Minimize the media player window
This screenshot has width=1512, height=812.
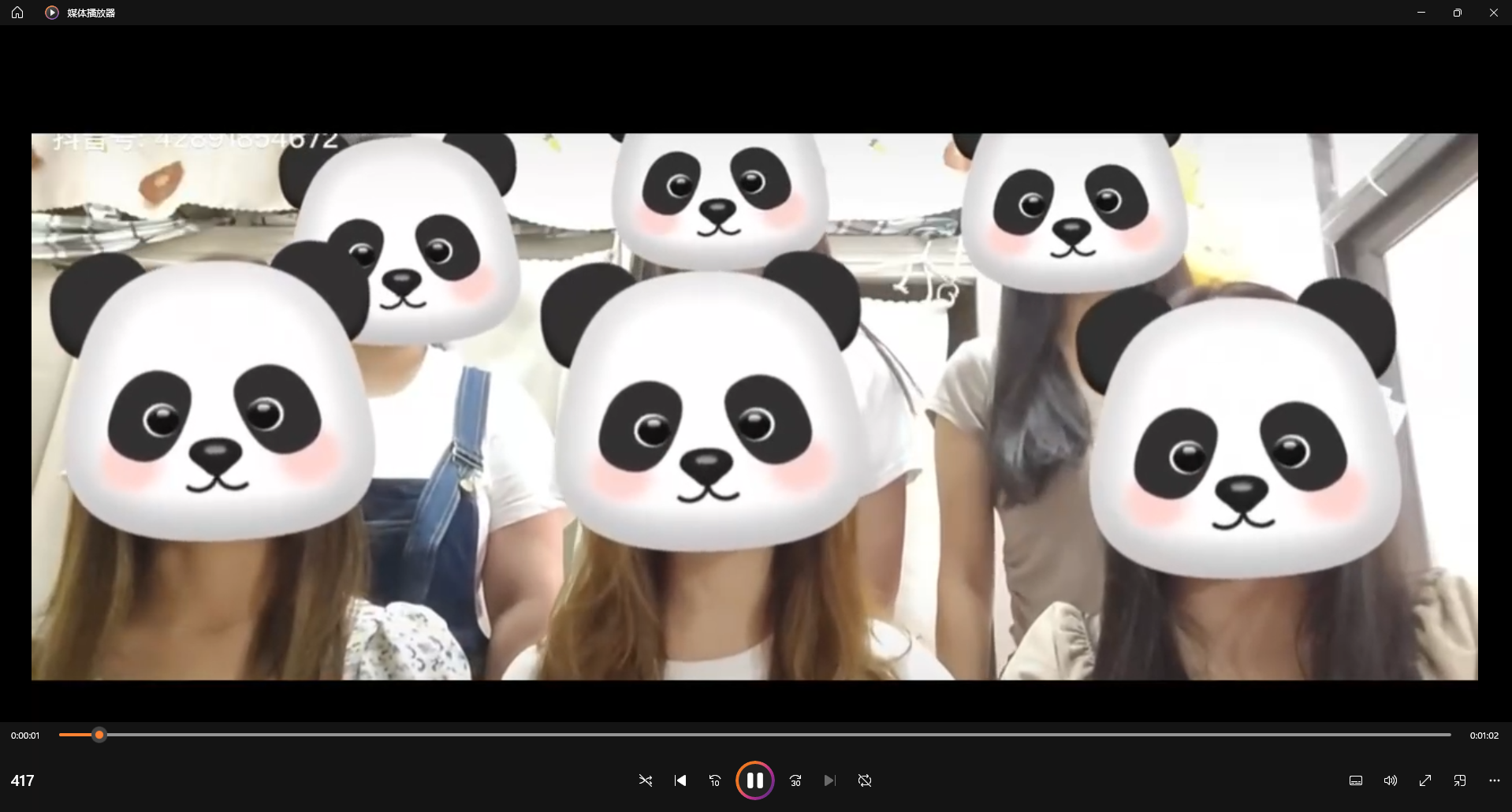(x=1421, y=13)
